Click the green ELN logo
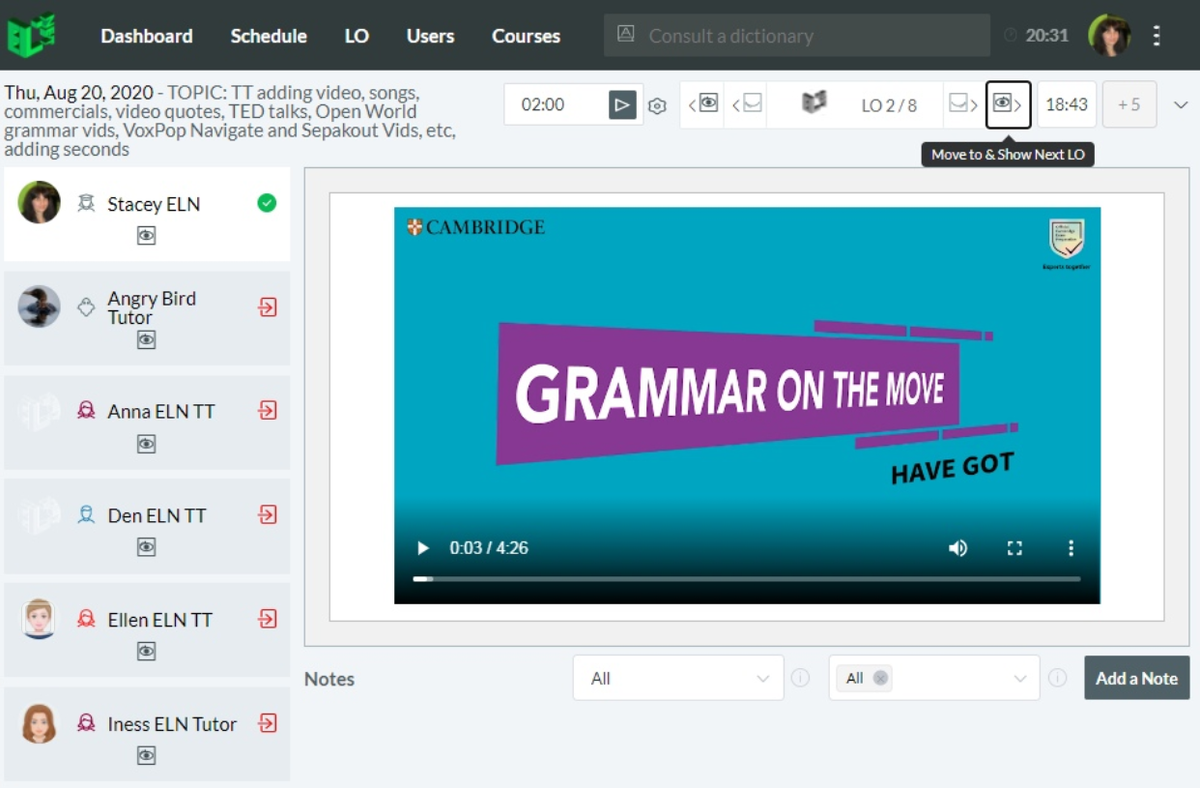The image size is (1200, 788). [x=31, y=35]
